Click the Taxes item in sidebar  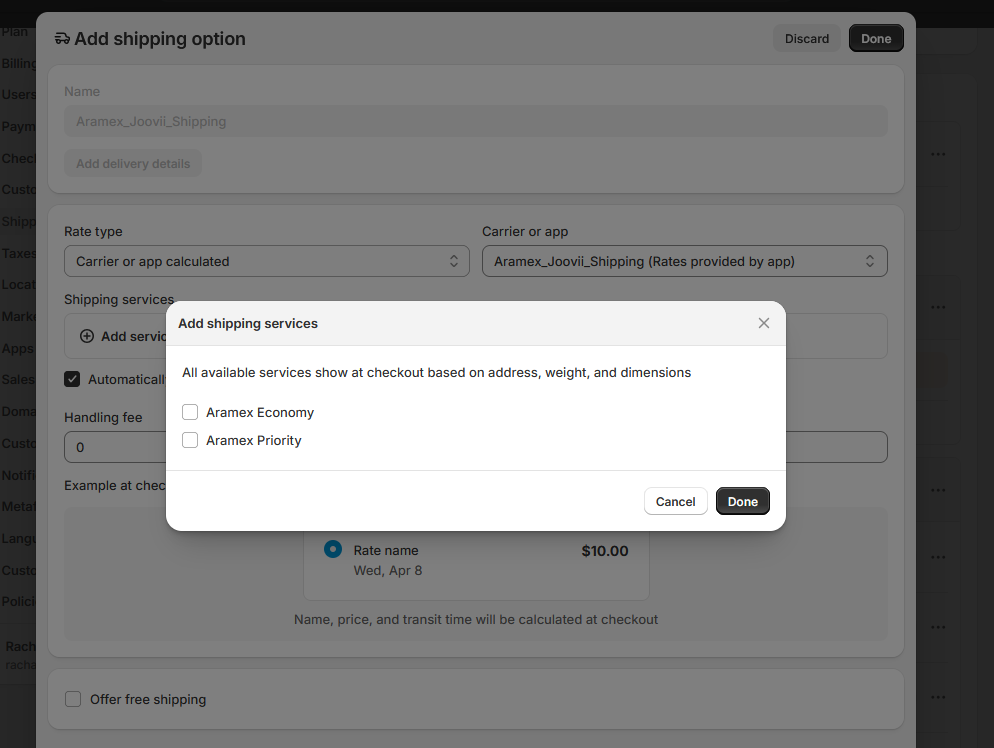pos(18,254)
